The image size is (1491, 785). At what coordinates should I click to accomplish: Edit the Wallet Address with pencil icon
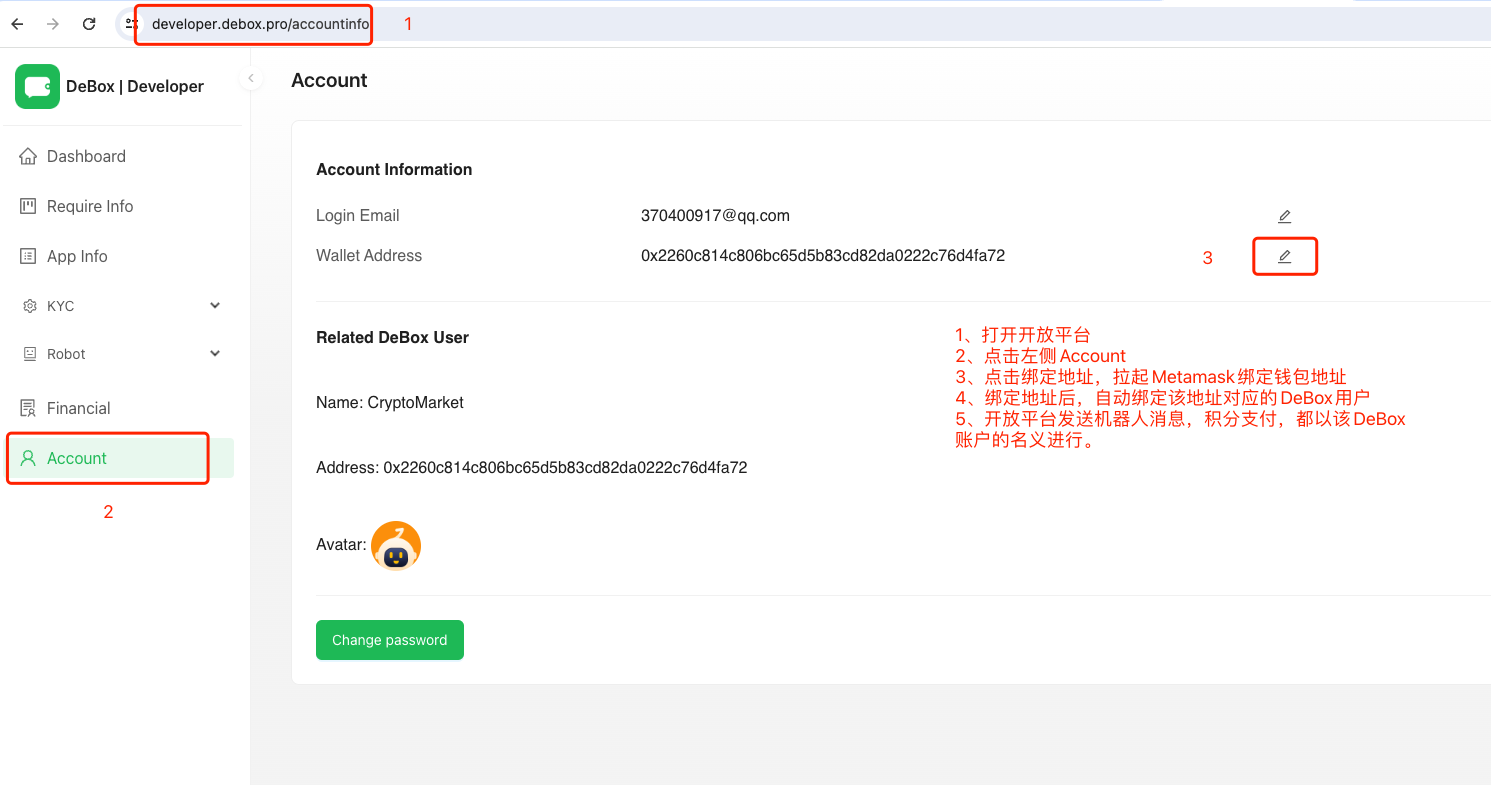[1285, 257]
